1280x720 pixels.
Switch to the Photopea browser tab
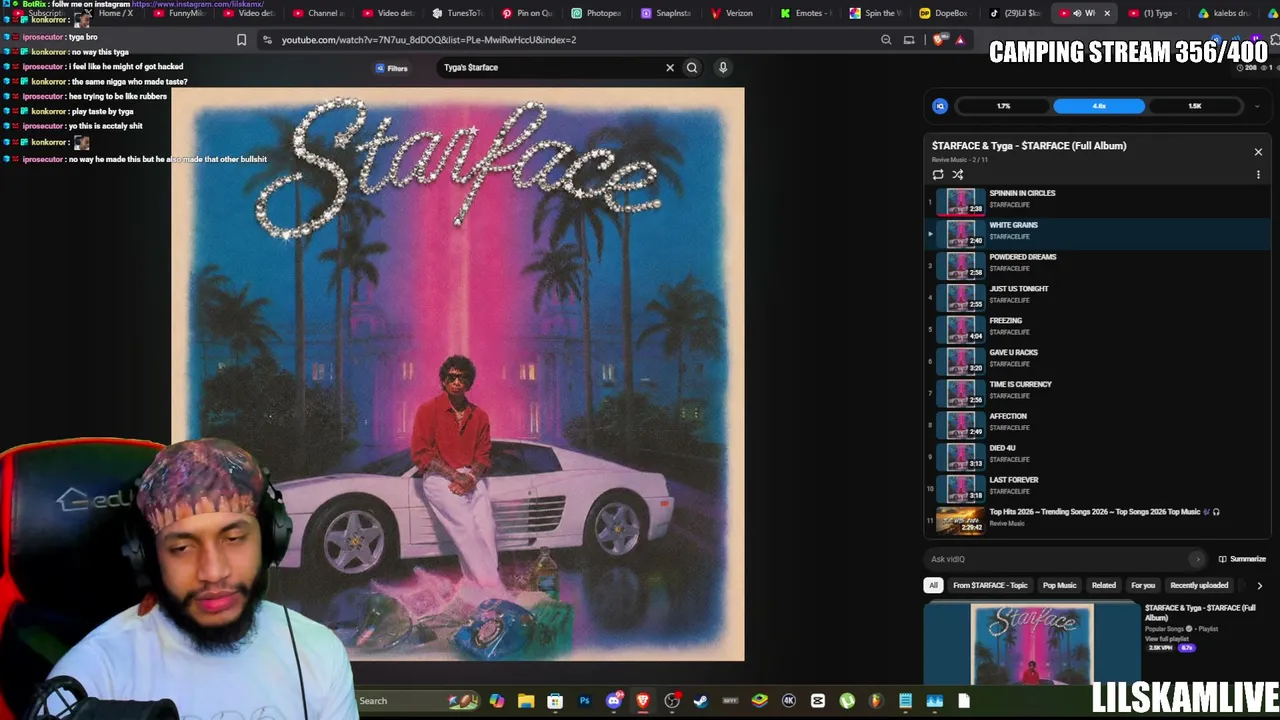click(596, 13)
